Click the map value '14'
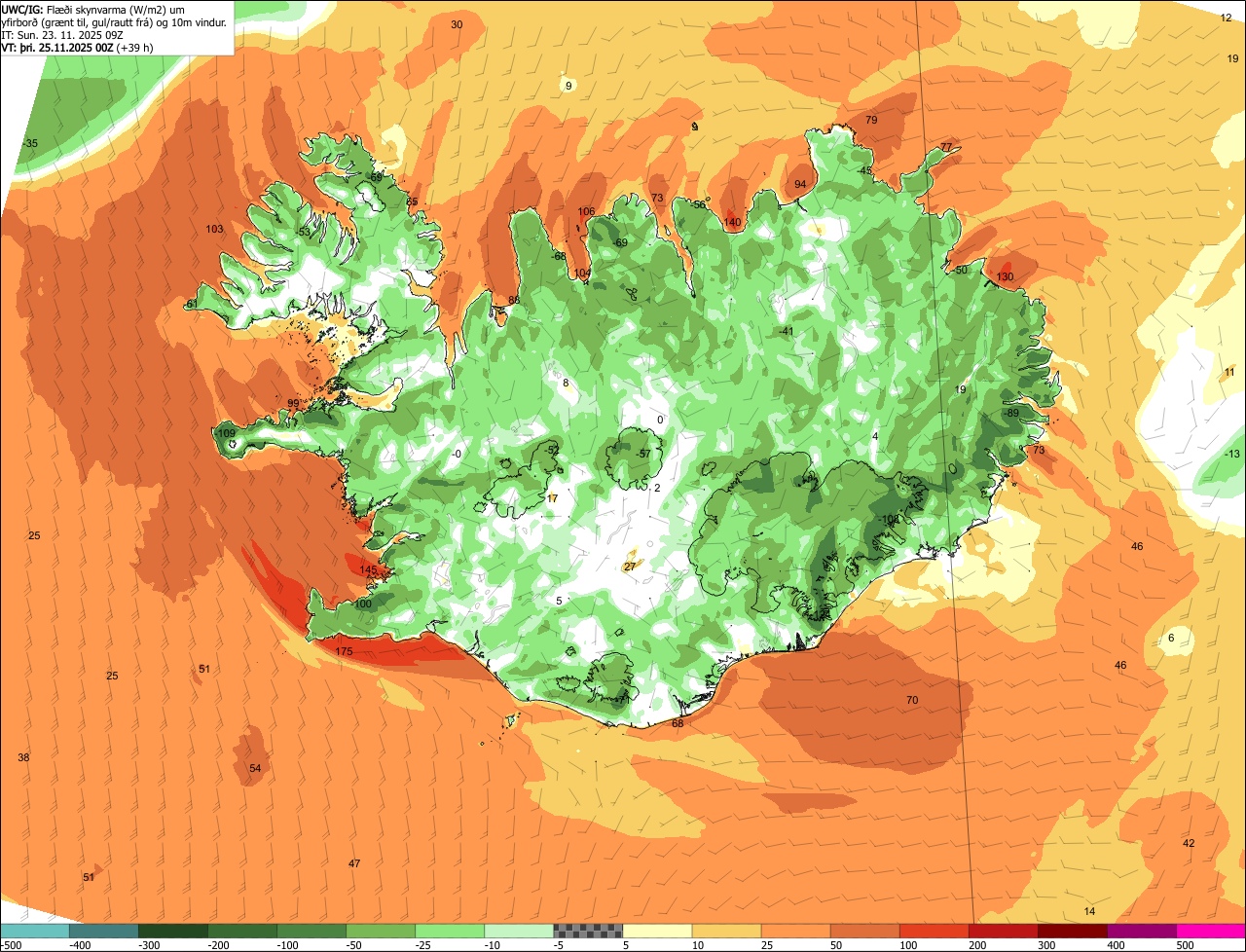Image resolution: width=1246 pixels, height=952 pixels. [x=1089, y=912]
